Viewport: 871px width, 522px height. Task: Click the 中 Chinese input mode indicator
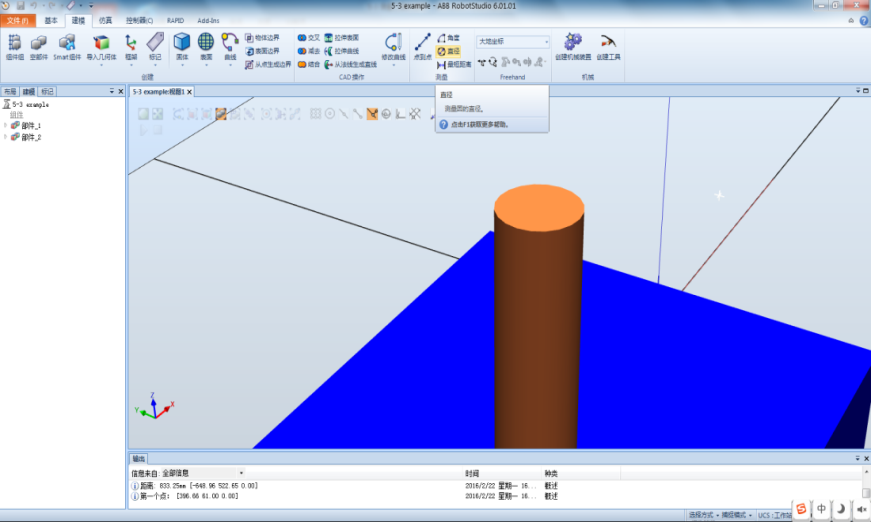pos(821,509)
